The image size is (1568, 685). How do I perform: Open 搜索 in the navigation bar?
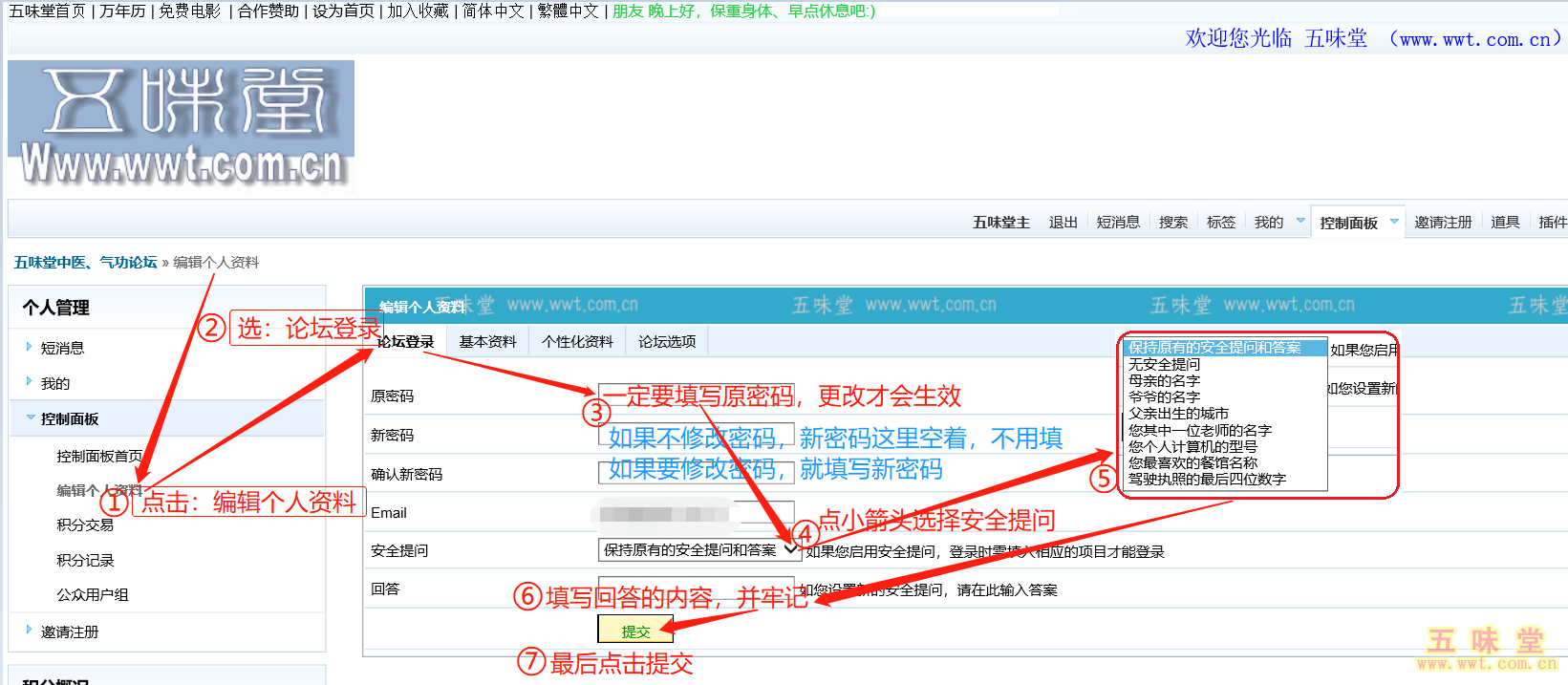click(x=1172, y=223)
